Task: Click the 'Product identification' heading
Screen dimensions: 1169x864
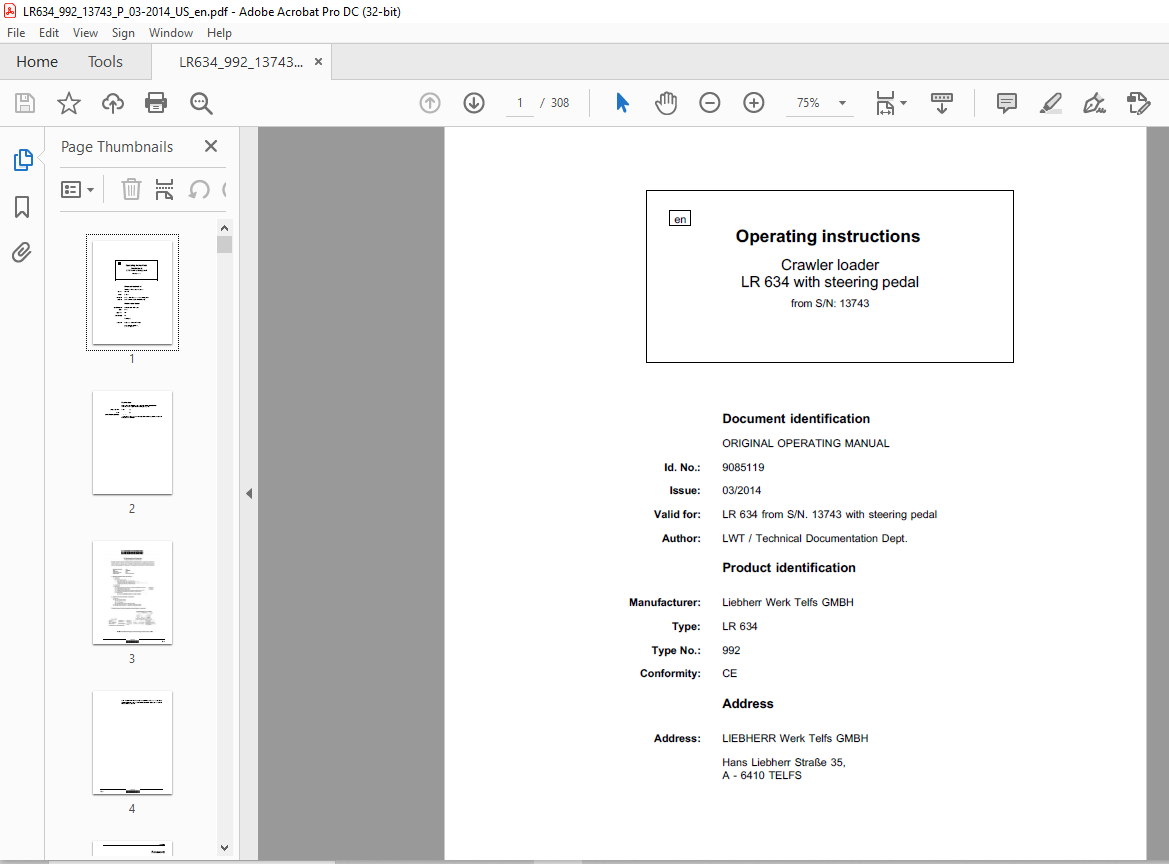Action: (789, 568)
